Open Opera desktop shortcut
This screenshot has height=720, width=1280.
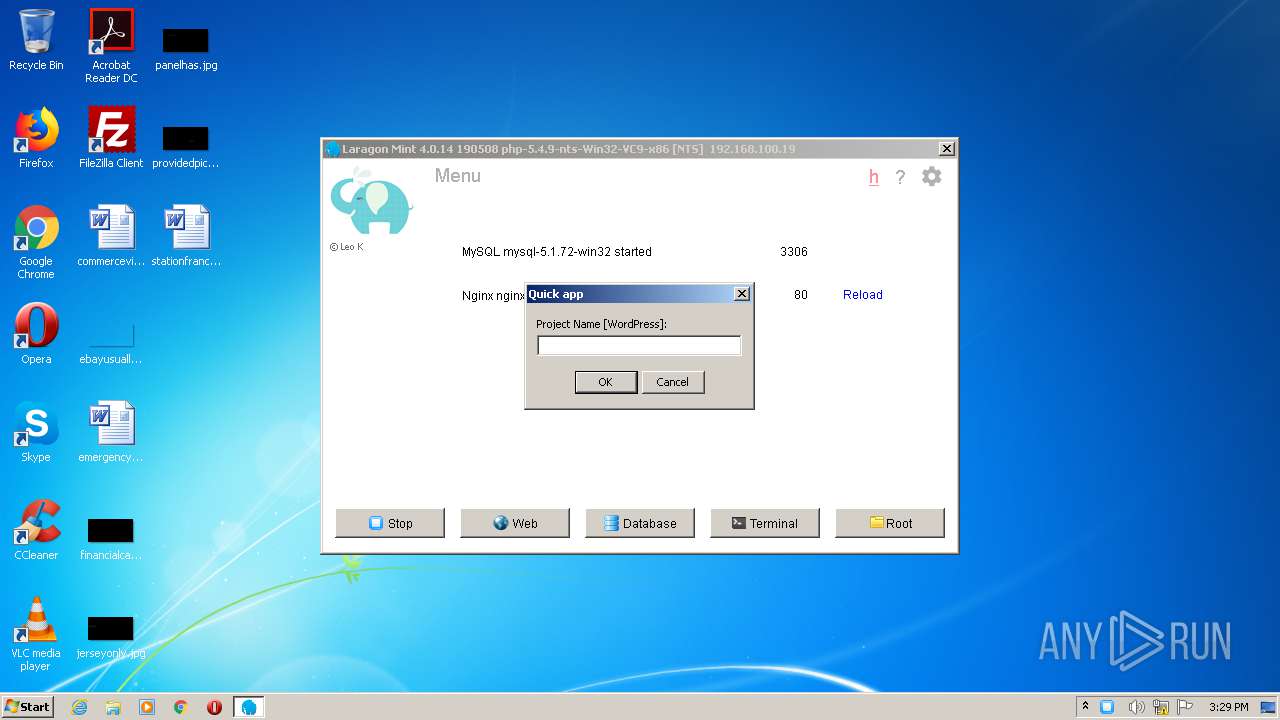[36, 334]
